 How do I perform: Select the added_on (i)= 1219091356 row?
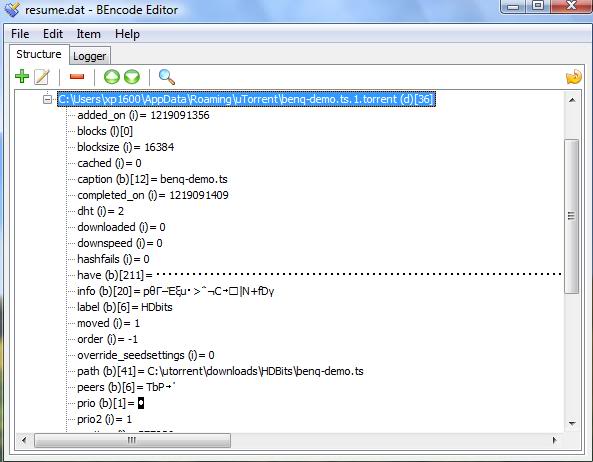coord(143,115)
